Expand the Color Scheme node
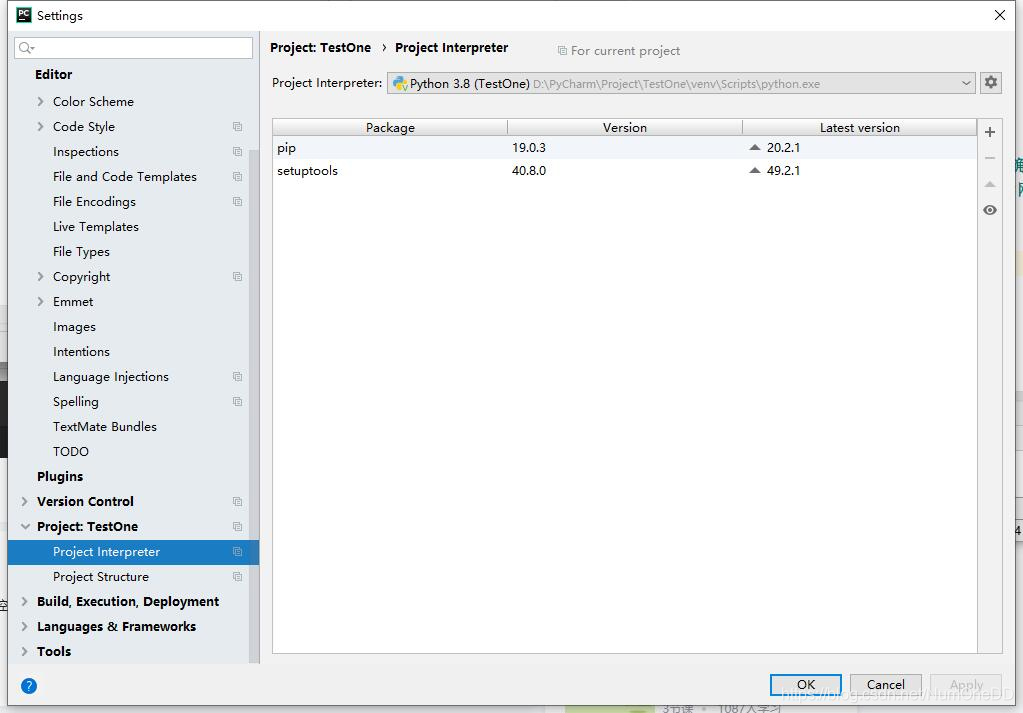The height and width of the screenshot is (713, 1023). click(40, 102)
